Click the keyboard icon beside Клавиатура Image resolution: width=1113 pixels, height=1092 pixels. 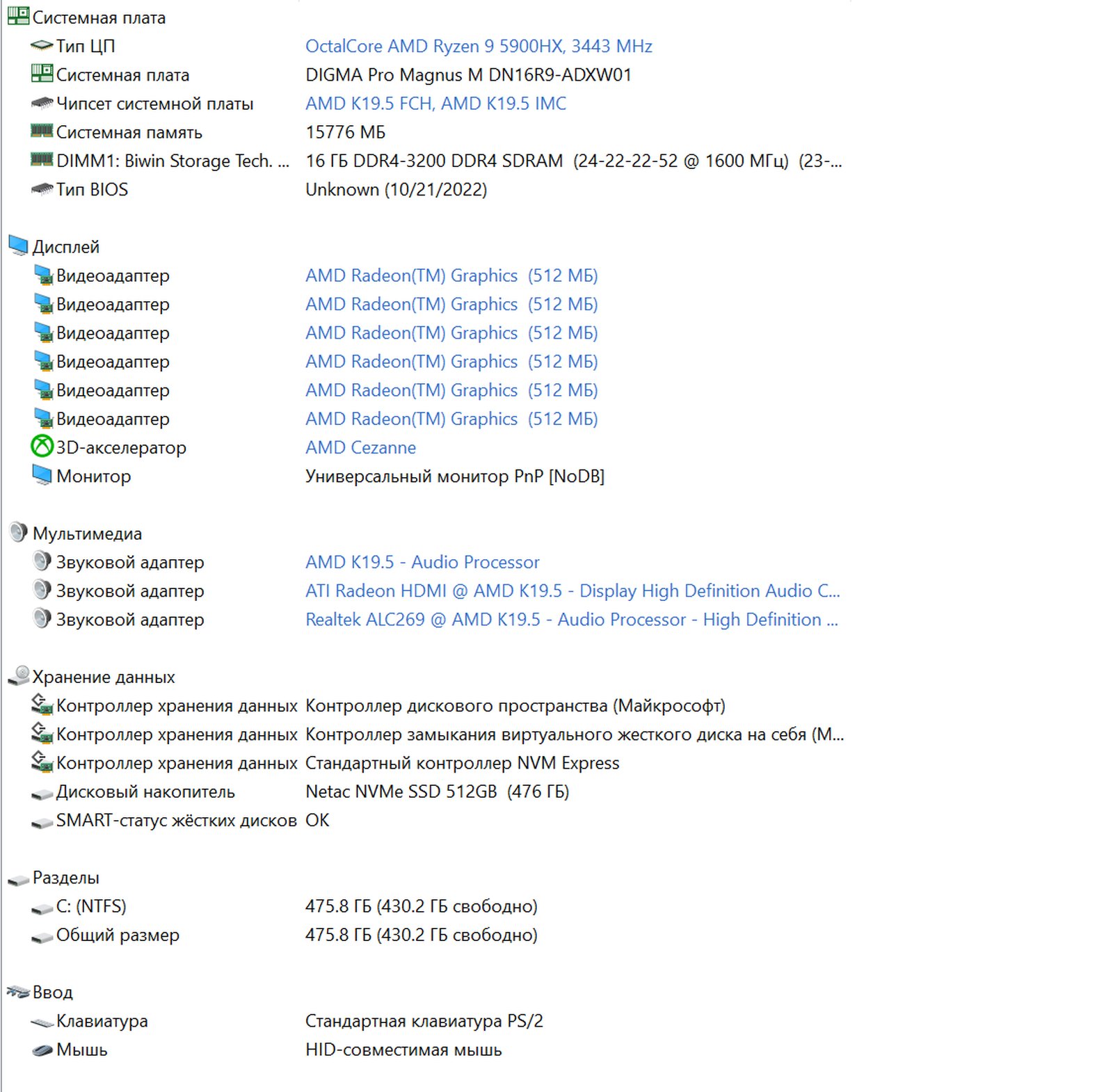tap(42, 1021)
